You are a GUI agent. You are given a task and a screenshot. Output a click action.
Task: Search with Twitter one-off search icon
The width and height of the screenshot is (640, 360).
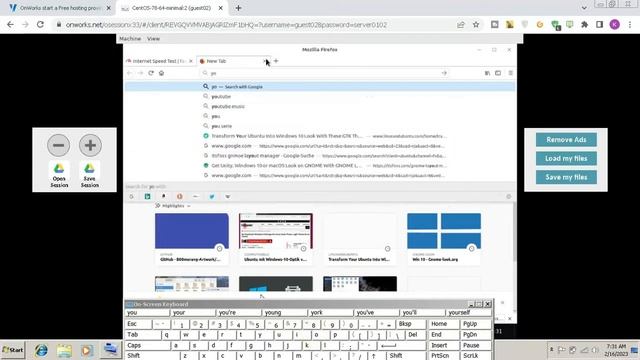point(212,196)
